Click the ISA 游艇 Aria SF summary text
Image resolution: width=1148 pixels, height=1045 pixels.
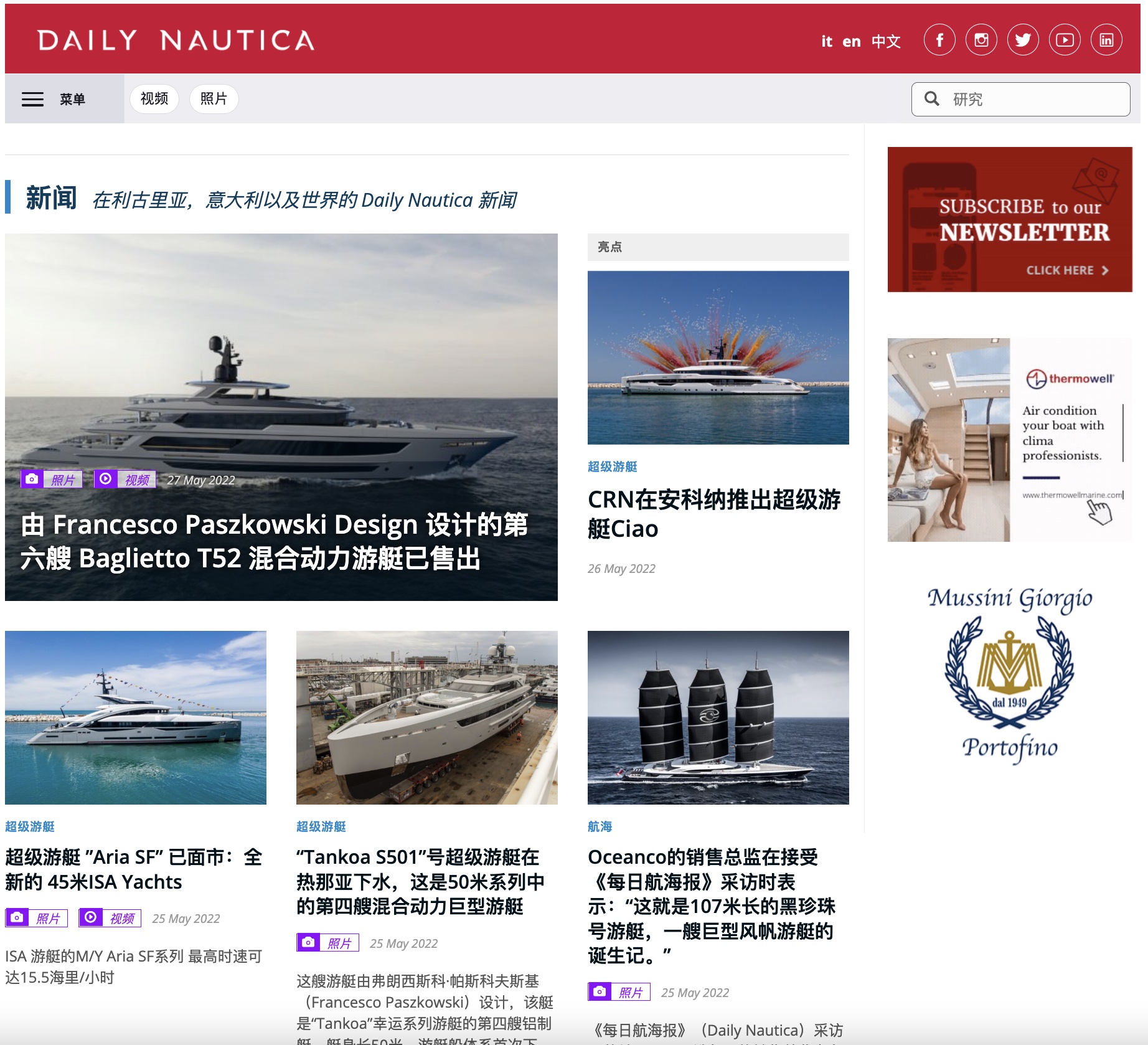(x=133, y=967)
